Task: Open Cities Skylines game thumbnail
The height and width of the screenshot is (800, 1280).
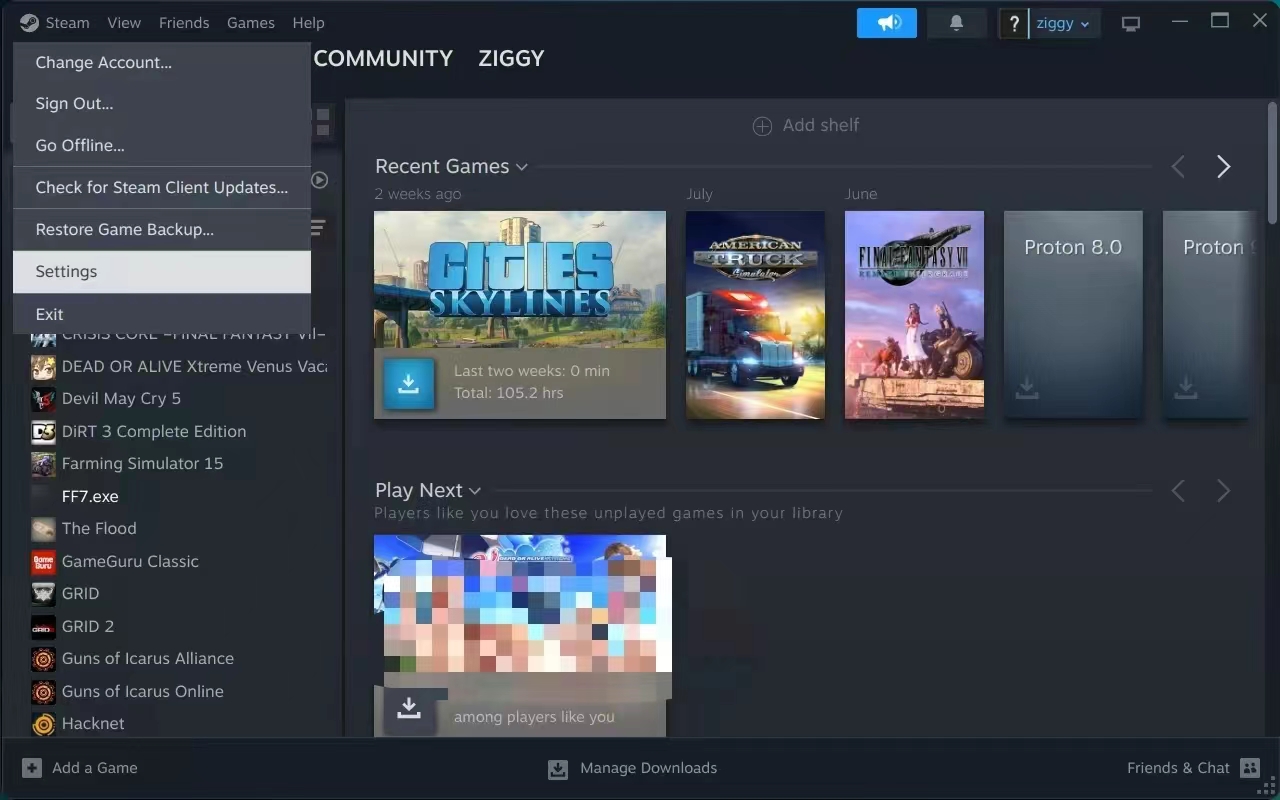Action: [x=520, y=280]
